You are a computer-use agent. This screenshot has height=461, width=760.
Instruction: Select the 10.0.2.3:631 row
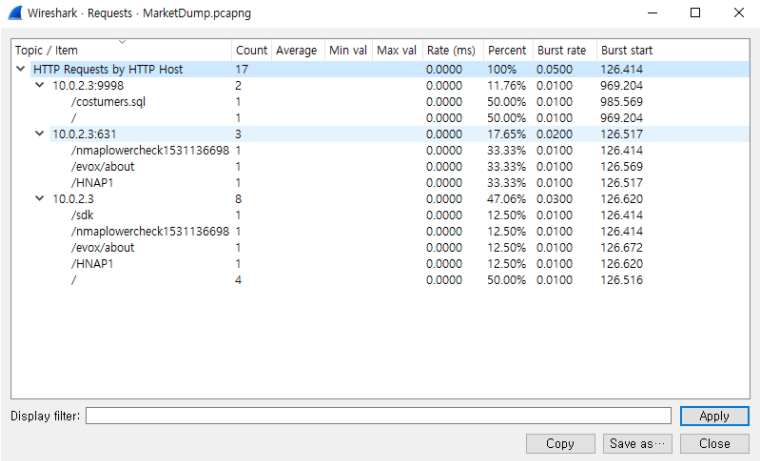click(x=380, y=134)
